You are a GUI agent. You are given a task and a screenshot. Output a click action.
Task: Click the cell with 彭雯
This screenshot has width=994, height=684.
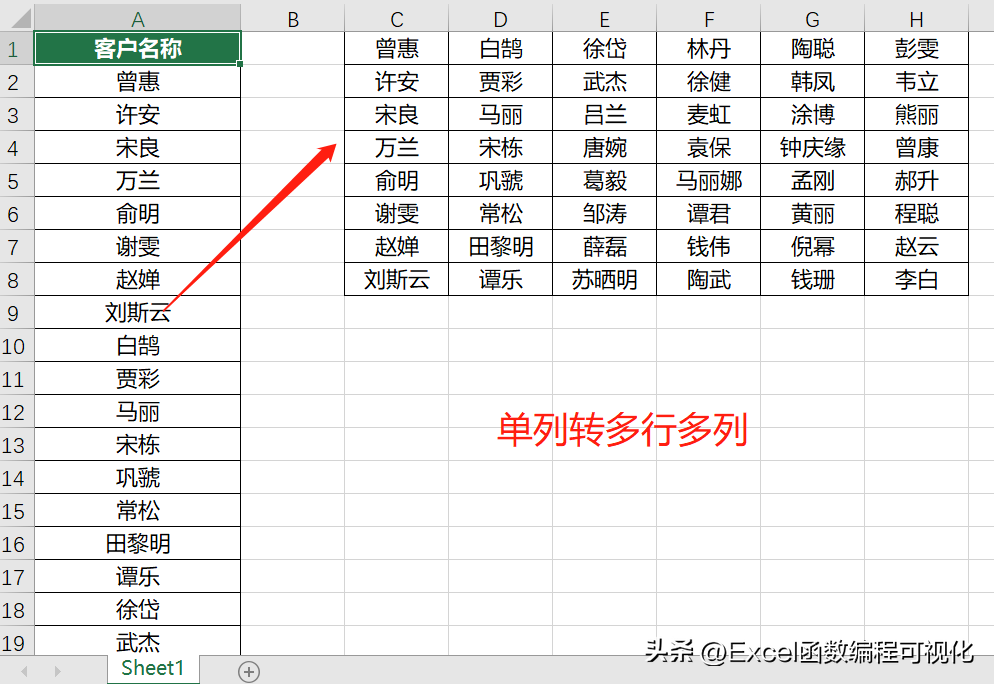click(917, 49)
